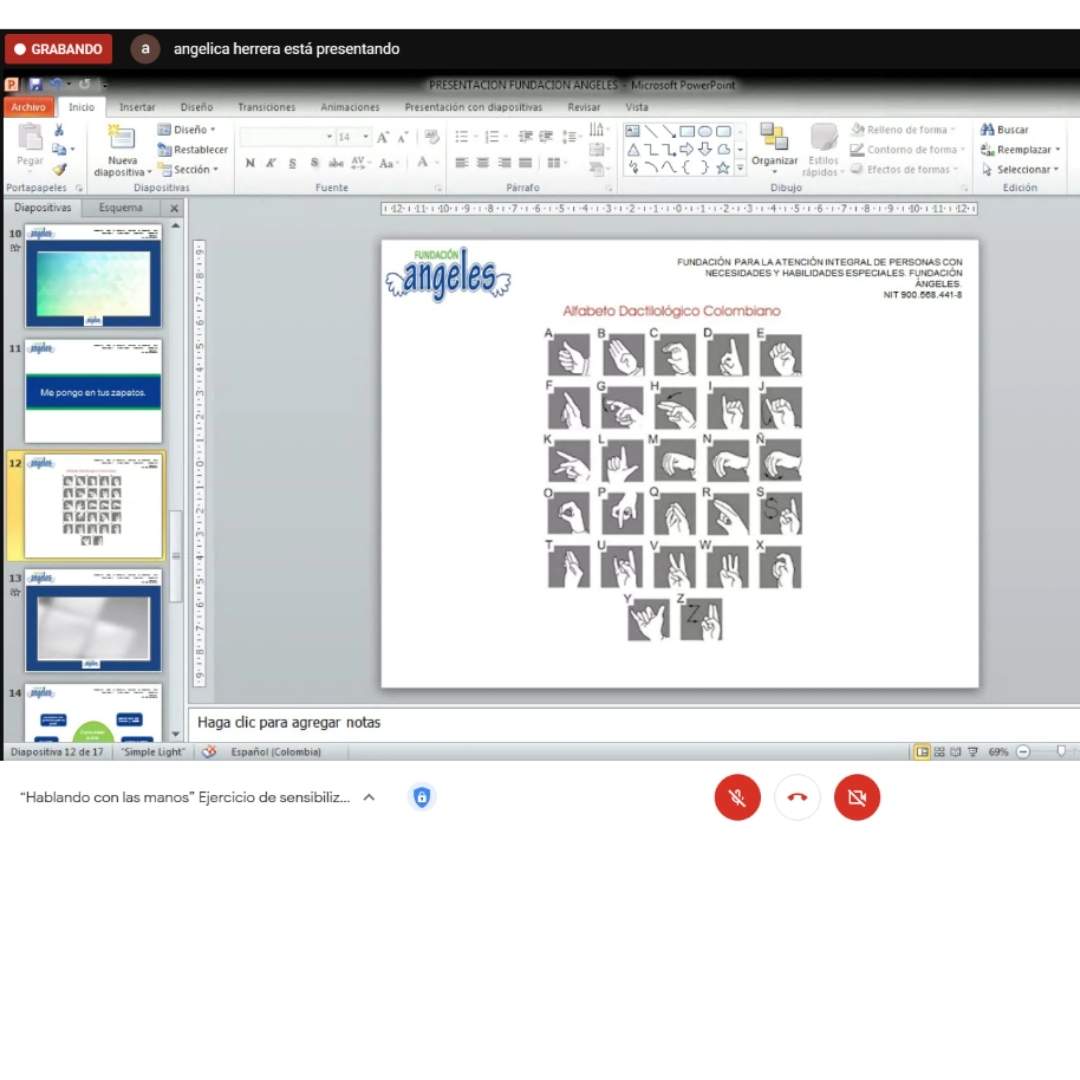The height and width of the screenshot is (1080, 1080).
Task: Open the blue security shield icon
Action: click(422, 797)
